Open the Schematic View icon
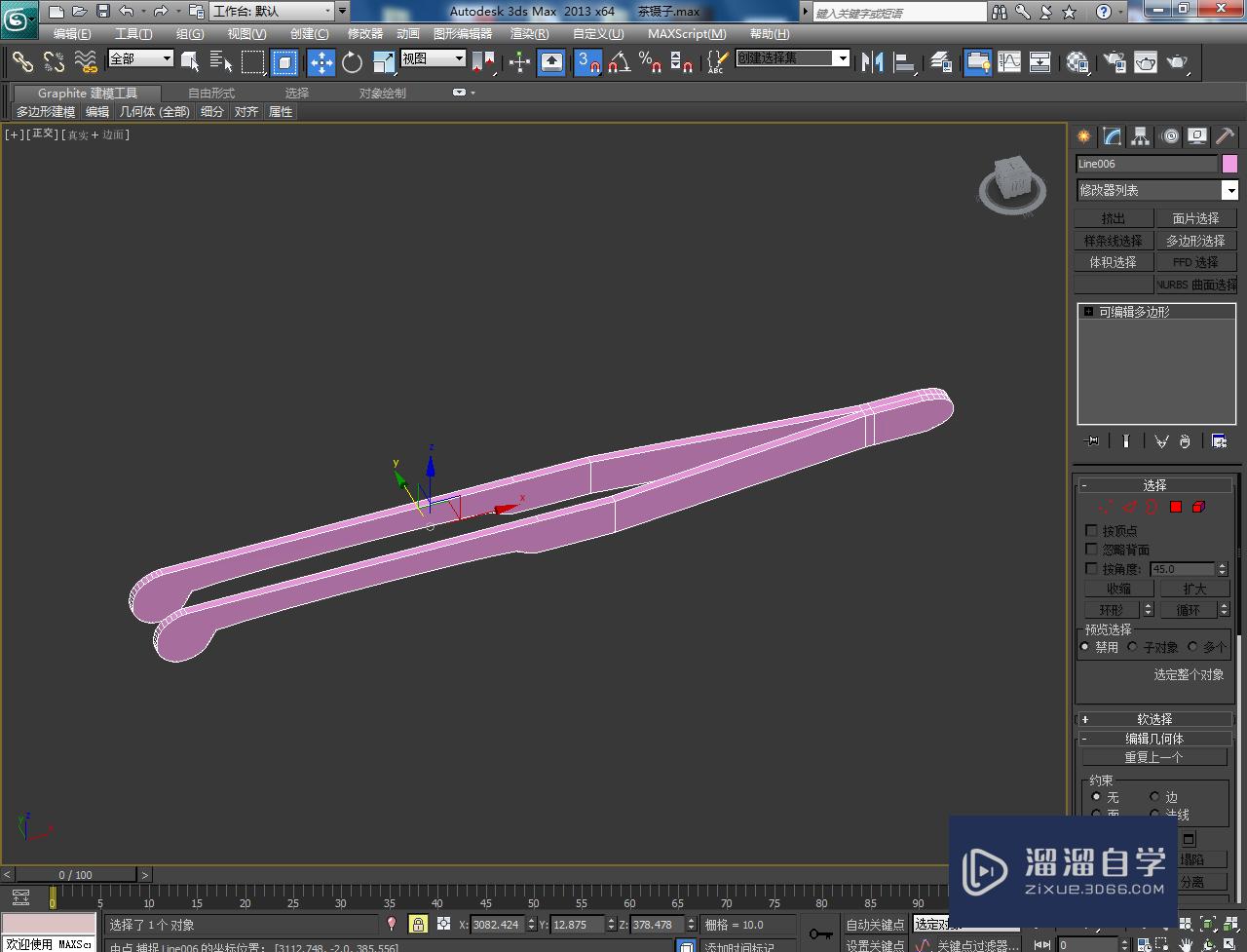 1040,62
